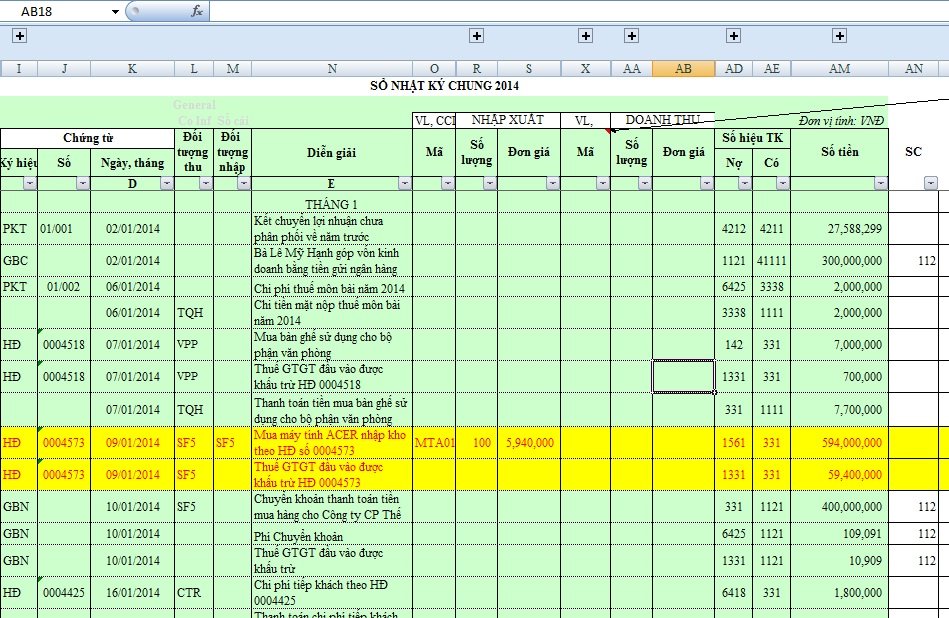The image size is (949, 618).
Task: Select the MTA01 code cell
Action: [x=435, y=442]
